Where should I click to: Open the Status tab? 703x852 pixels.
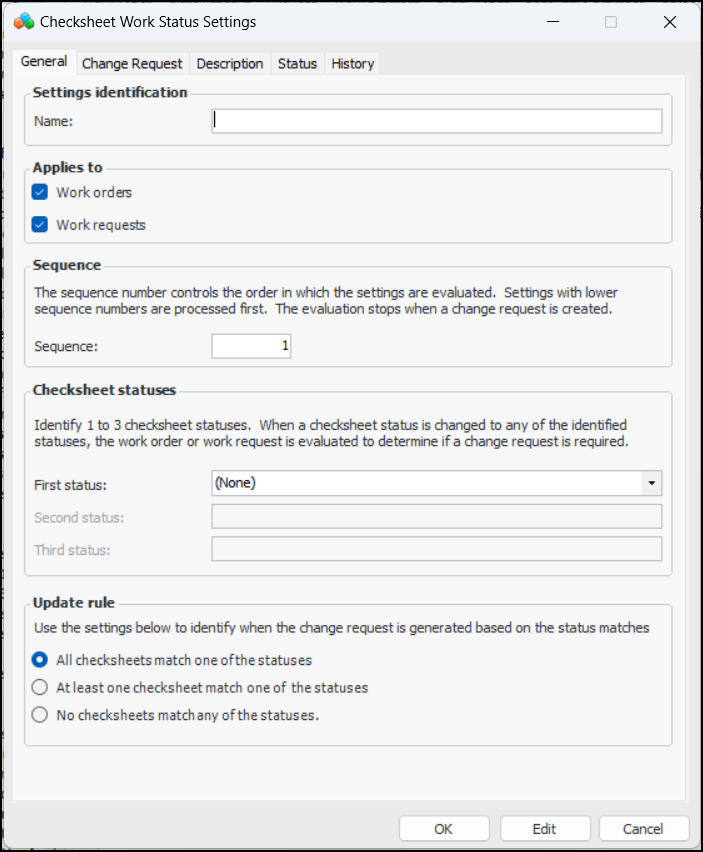point(297,63)
